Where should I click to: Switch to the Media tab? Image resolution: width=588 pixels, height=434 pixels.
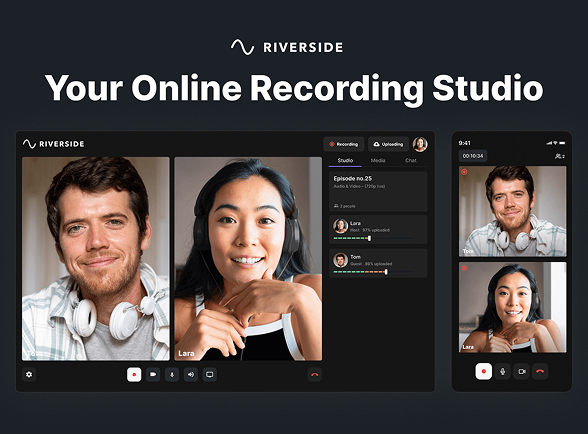click(378, 161)
